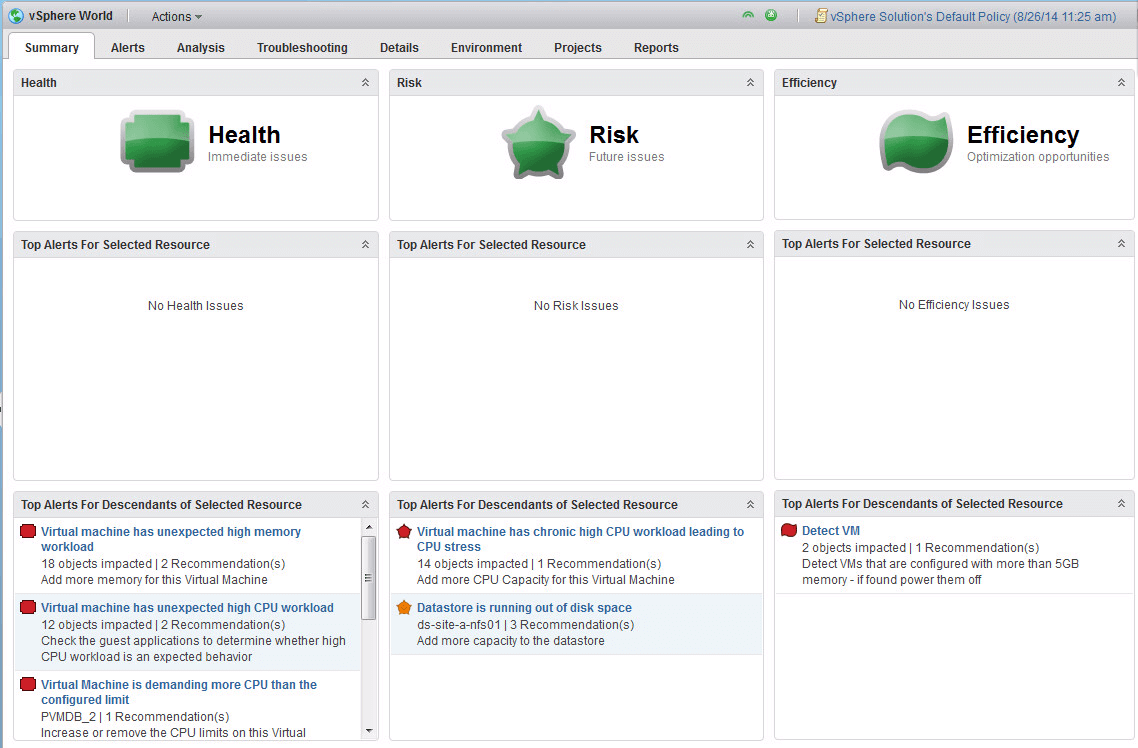Viewport: 1138px width, 748px height.
Task: Collapse Health Top Alerts For Selected Resource panel
Action: point(365,245)
